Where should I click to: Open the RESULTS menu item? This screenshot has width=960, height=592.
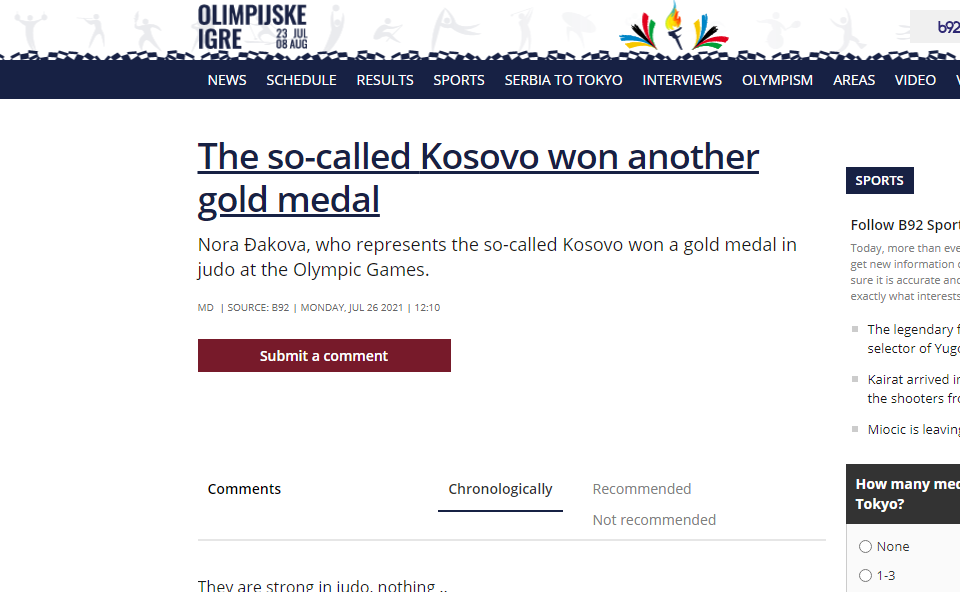[x=385, y=80]
